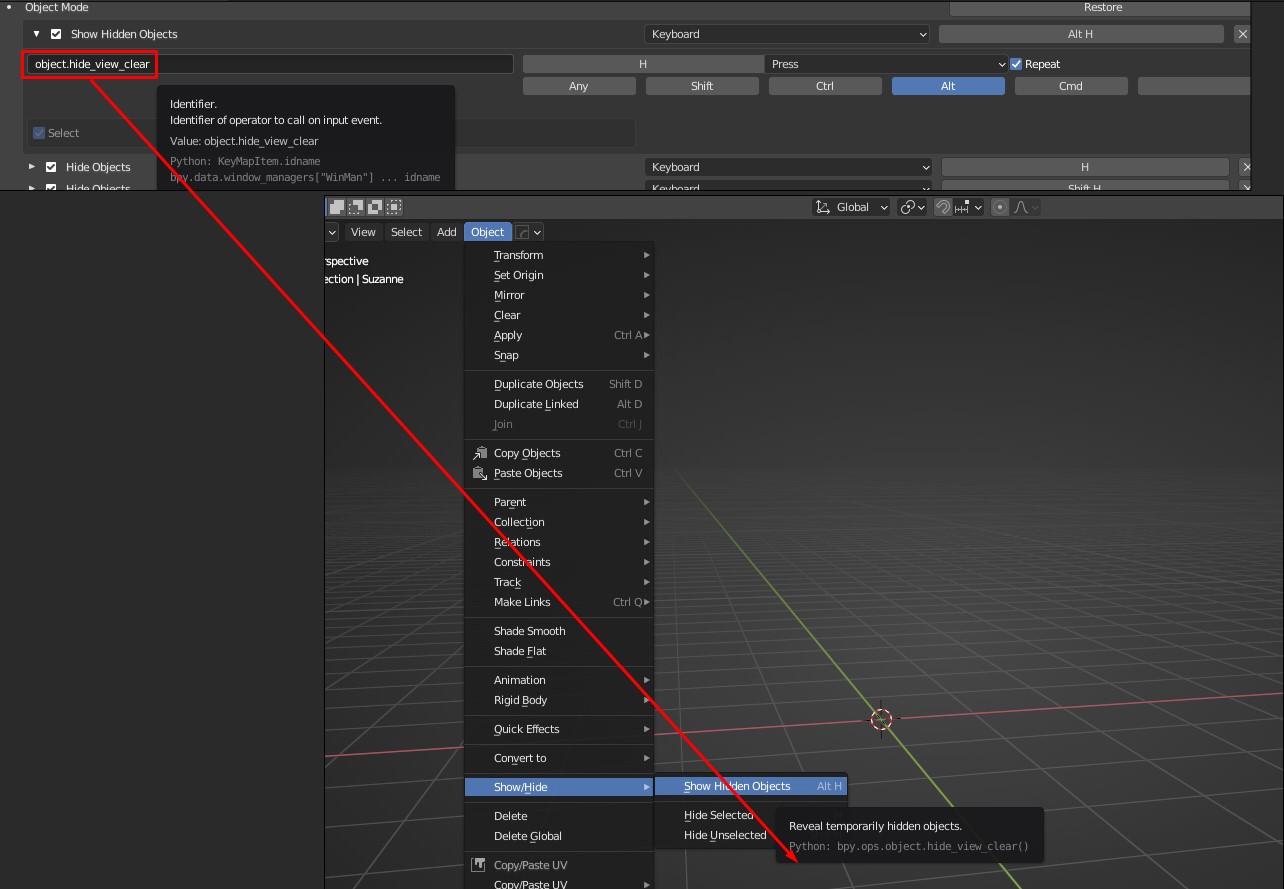Open snapping increment options icon
The width and height of the screenshot is (1284, 889).
[x=968, y=207]
